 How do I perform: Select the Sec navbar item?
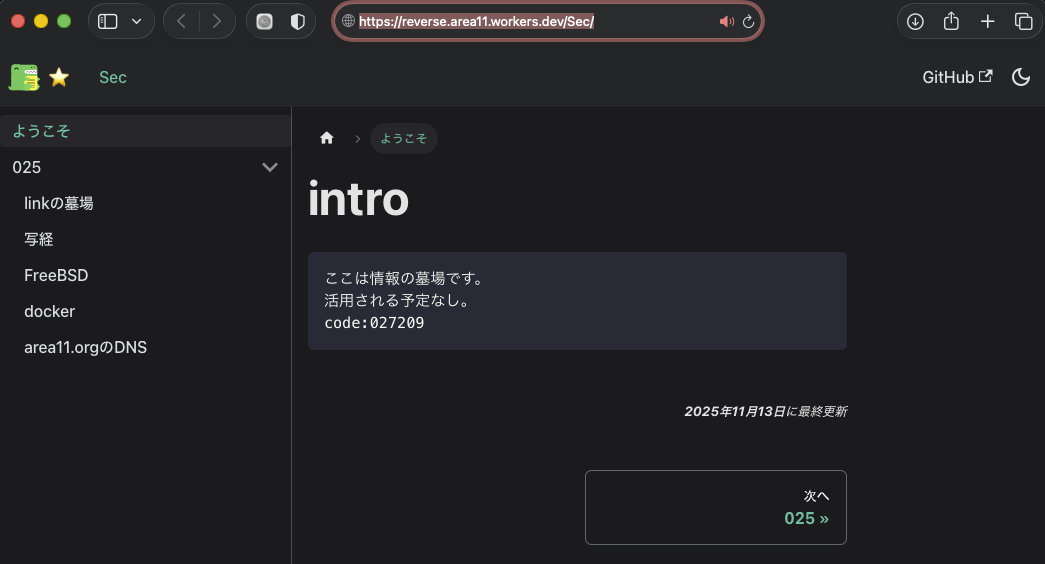pos(113,77)
